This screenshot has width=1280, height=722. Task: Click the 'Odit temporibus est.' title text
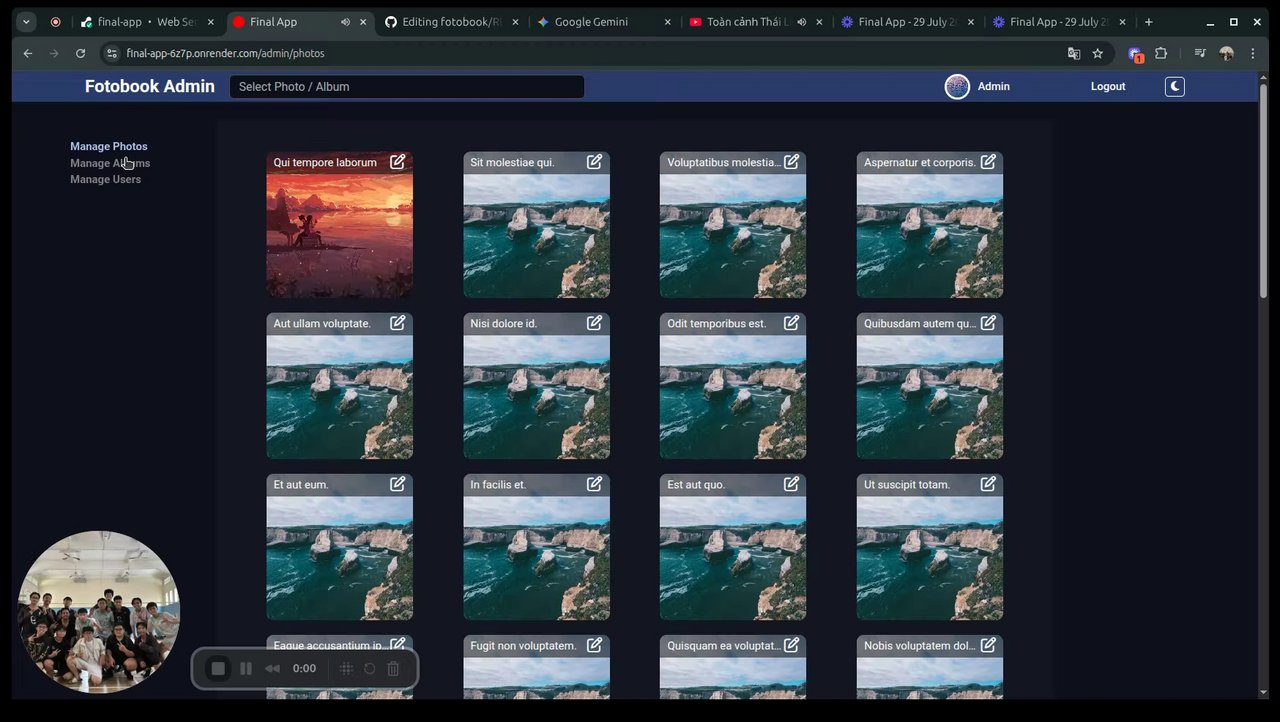click(717, 324)
